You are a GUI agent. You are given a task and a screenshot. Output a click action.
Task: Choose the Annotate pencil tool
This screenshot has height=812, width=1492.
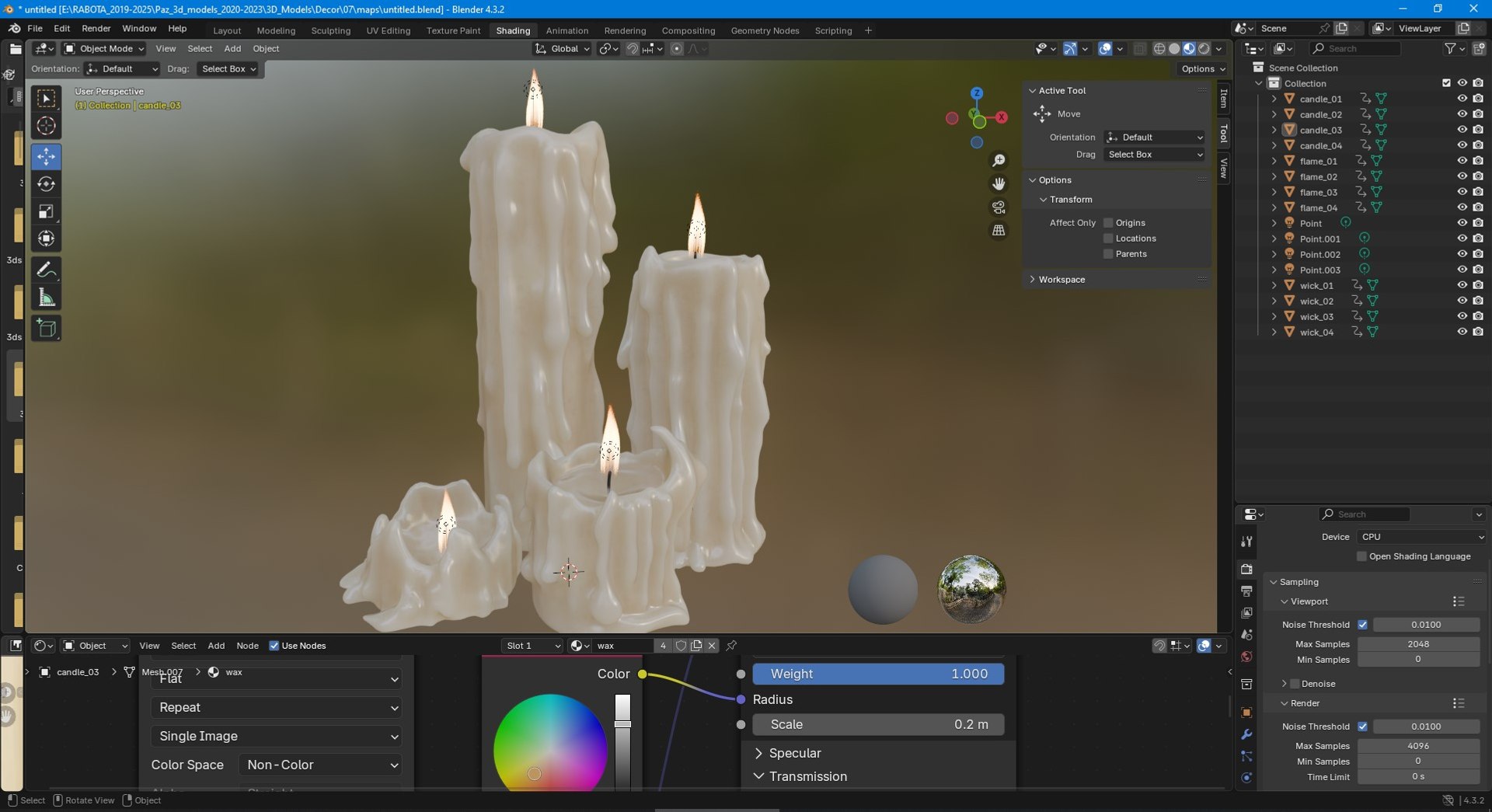pos(46,270)
